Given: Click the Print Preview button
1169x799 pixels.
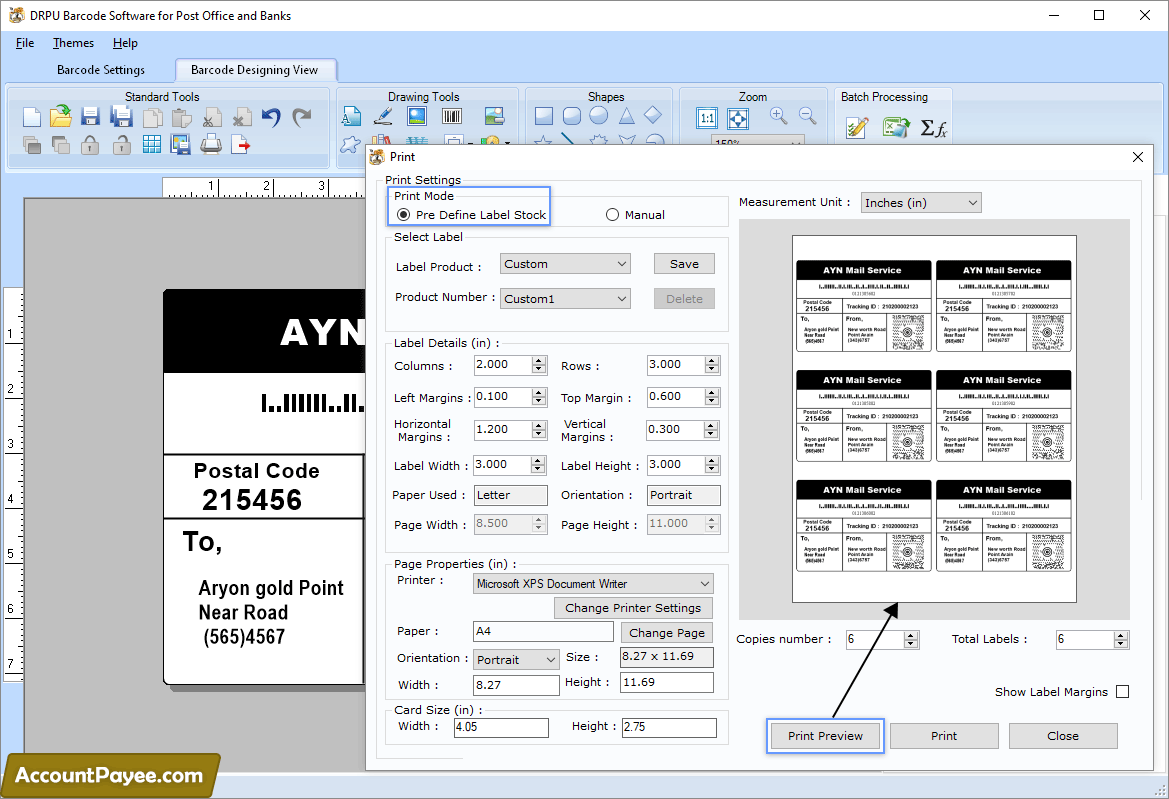Looking at the screenshot, I should [x=824, y=735].
